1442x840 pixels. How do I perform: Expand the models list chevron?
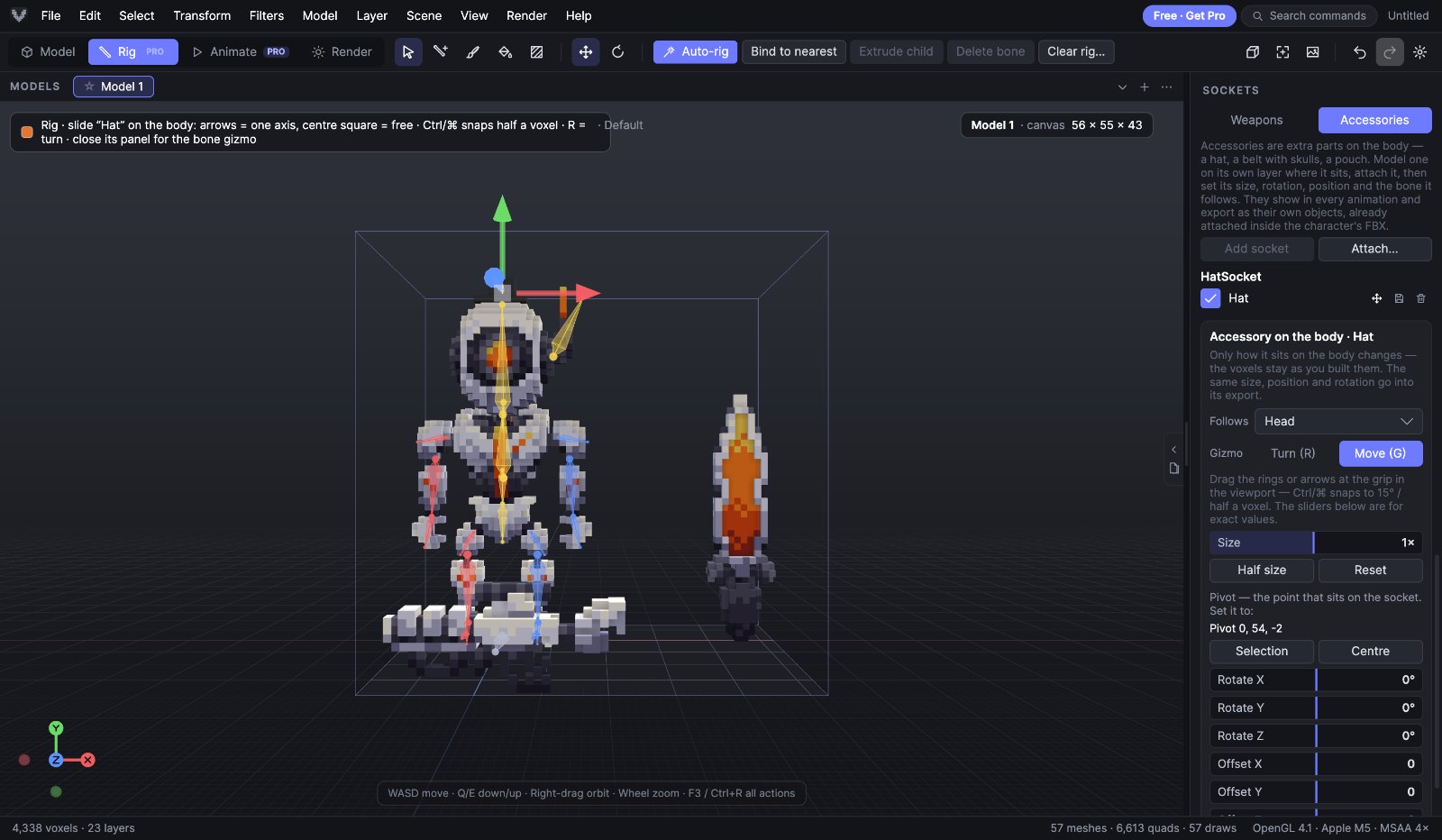[1122, 87]
